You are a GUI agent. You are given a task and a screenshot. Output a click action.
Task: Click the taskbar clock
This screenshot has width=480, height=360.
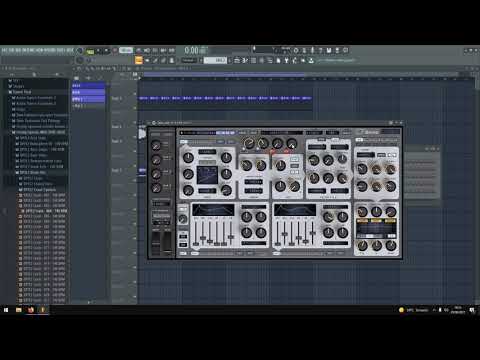(458, 310)
